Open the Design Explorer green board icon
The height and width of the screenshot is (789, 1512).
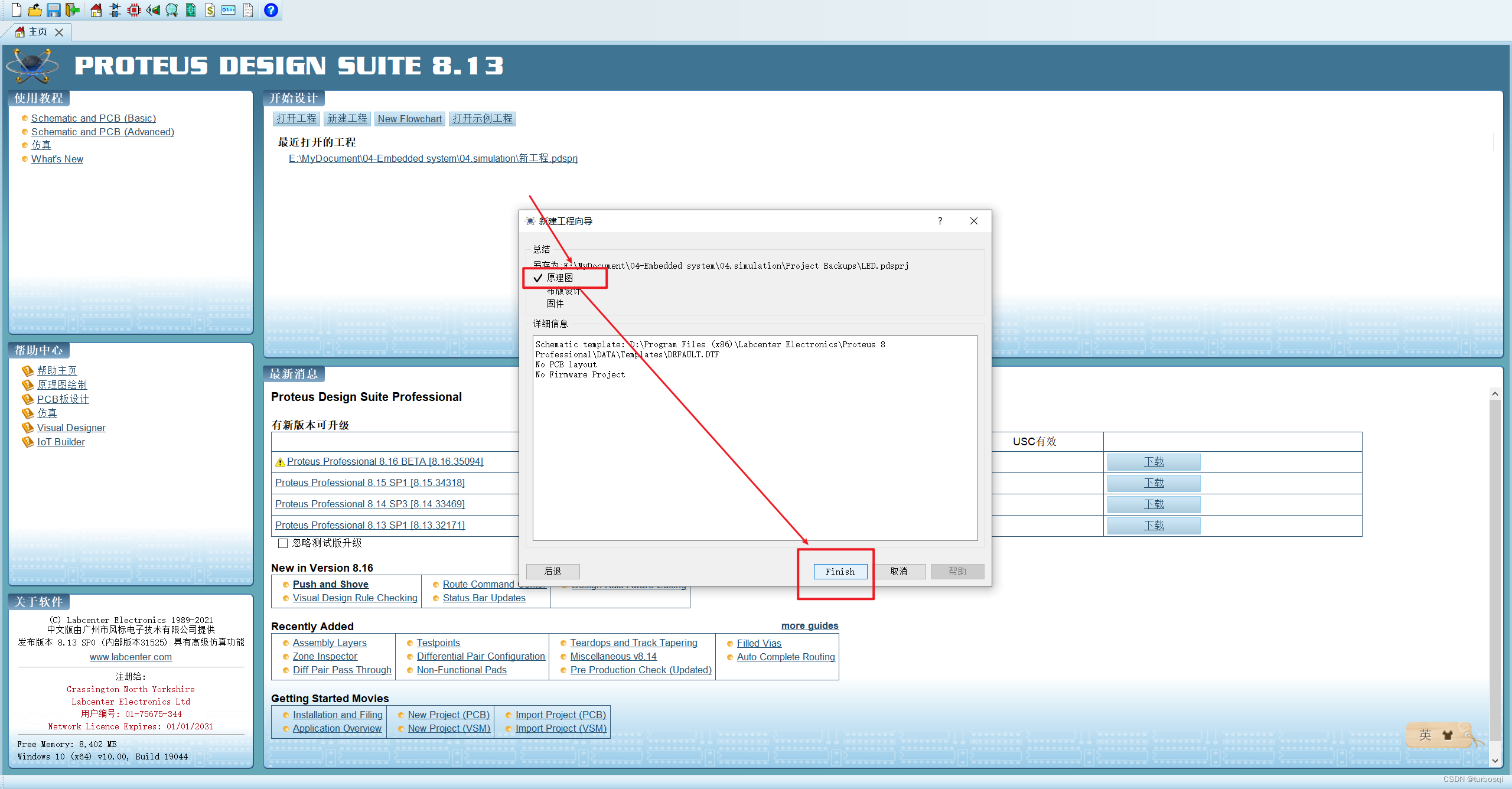click(191, 10)
